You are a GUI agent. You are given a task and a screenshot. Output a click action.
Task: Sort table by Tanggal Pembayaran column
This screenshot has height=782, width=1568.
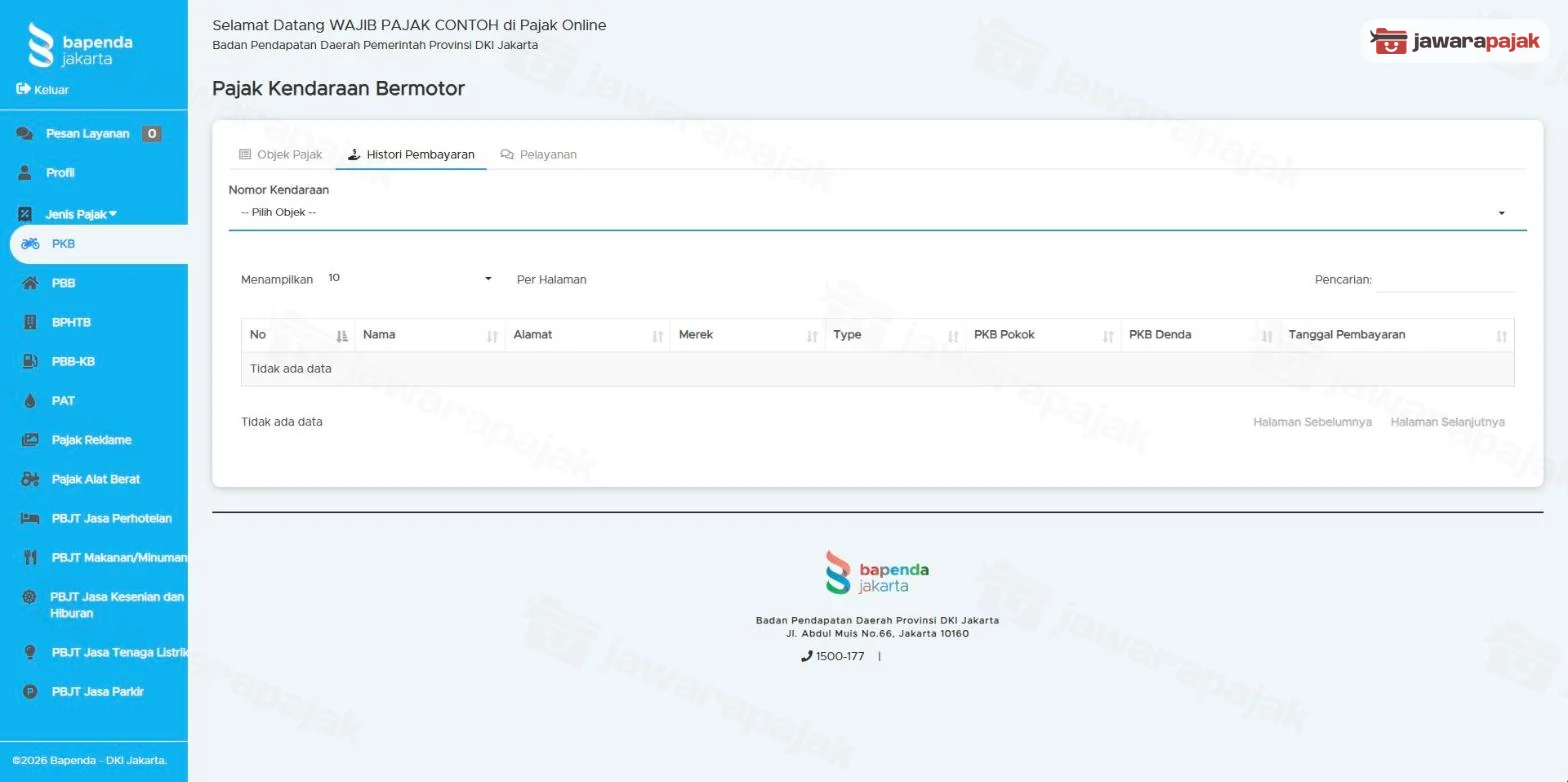tap(1397, 335)
